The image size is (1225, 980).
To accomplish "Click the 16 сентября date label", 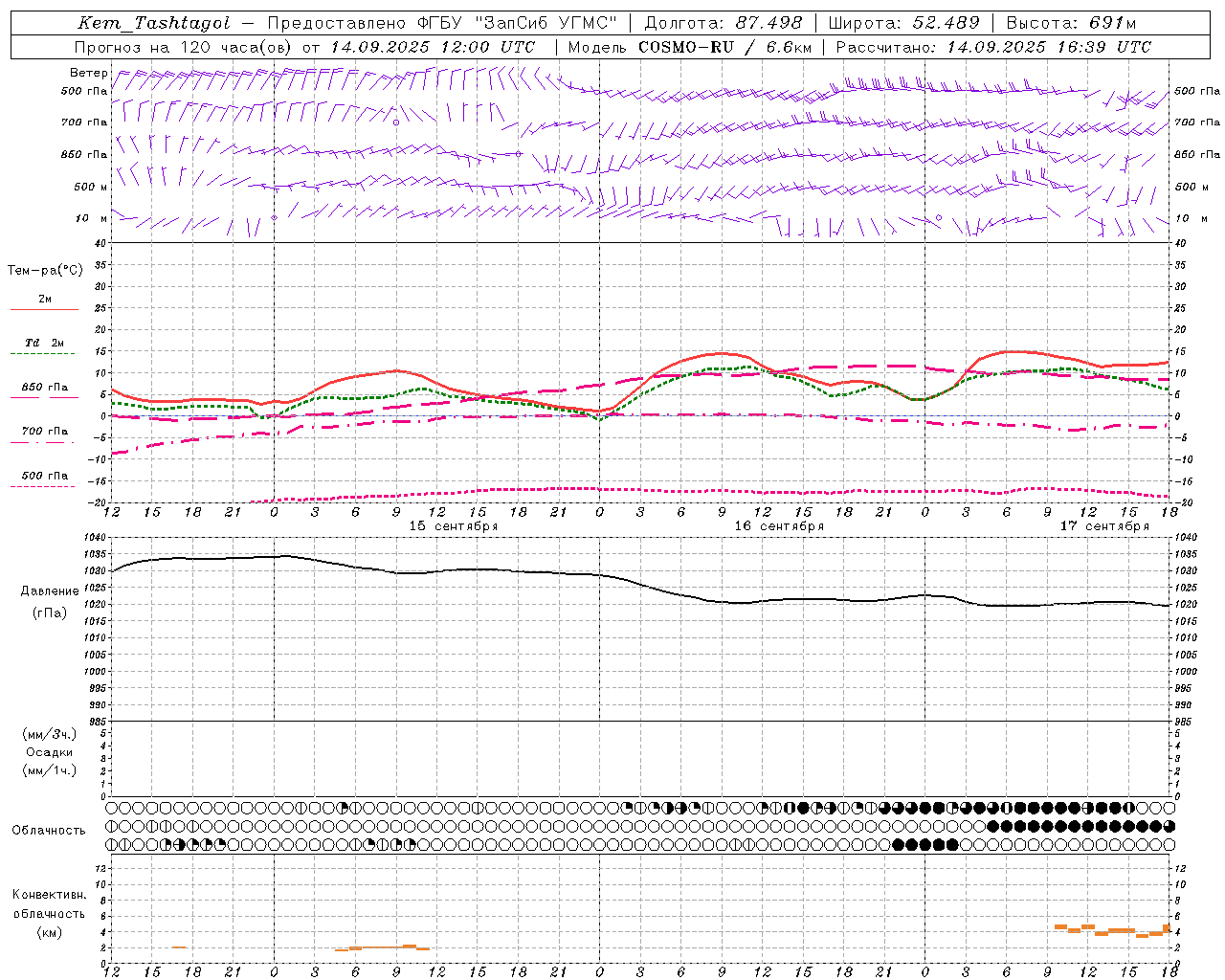I will click(x=779, y=526).
